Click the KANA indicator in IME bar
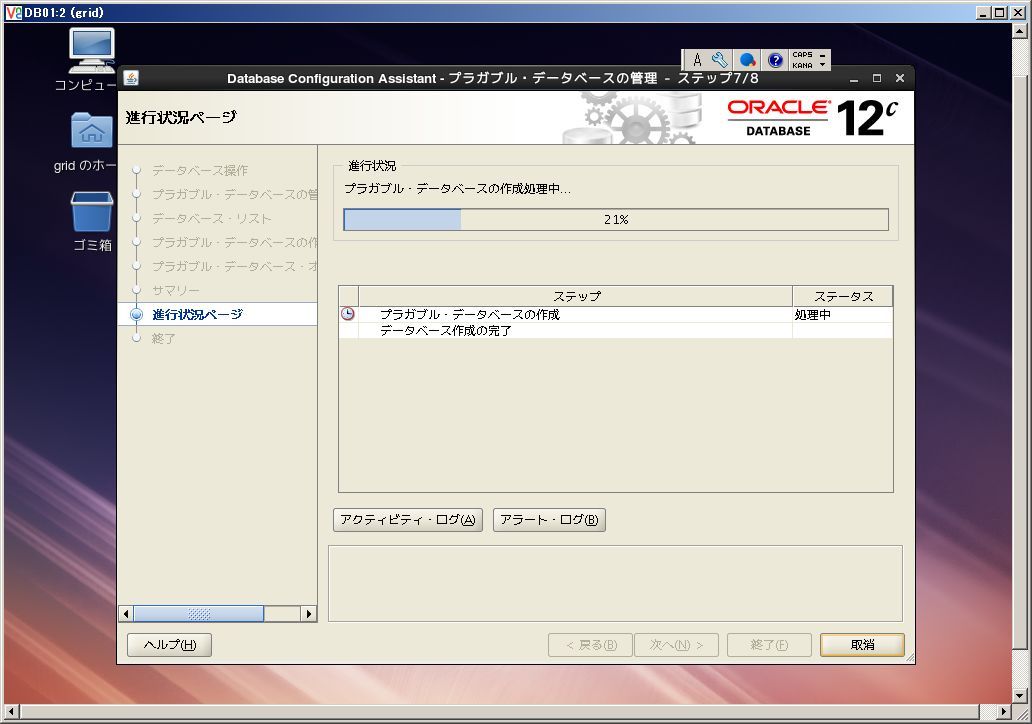Image resolution: width=1032 pixels, height=724 pixels. (x=802, y=65)
